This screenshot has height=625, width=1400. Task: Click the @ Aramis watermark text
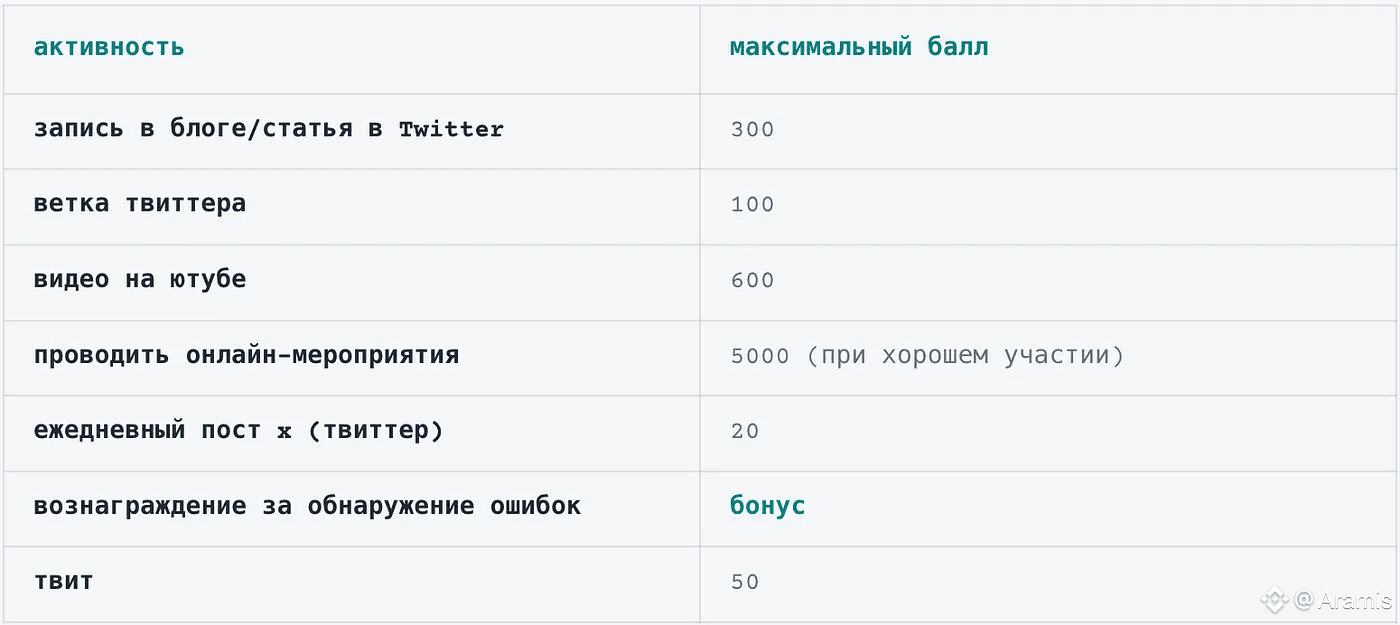coord(1343,600)
